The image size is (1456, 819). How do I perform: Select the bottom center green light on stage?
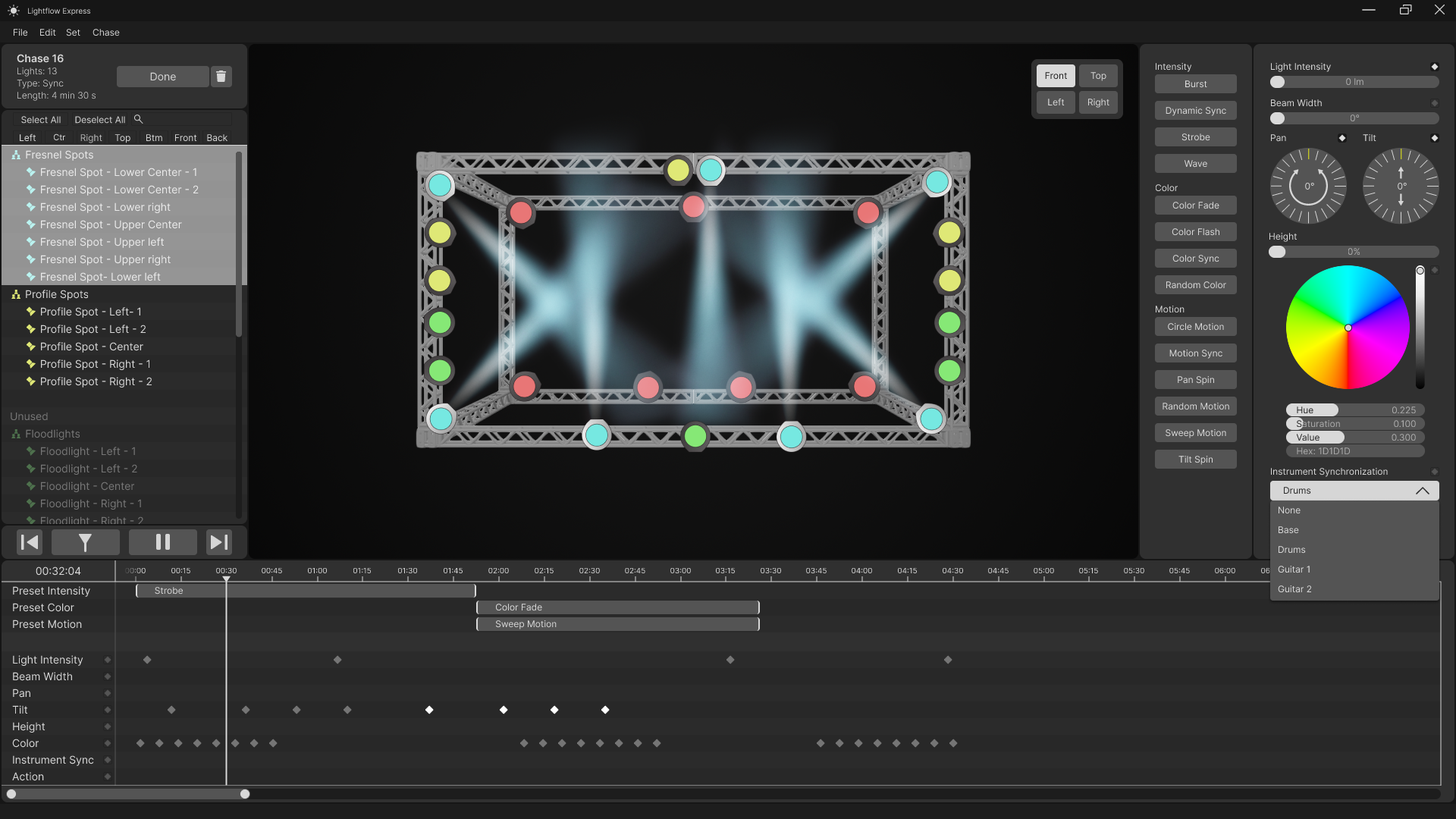[695, 436]
